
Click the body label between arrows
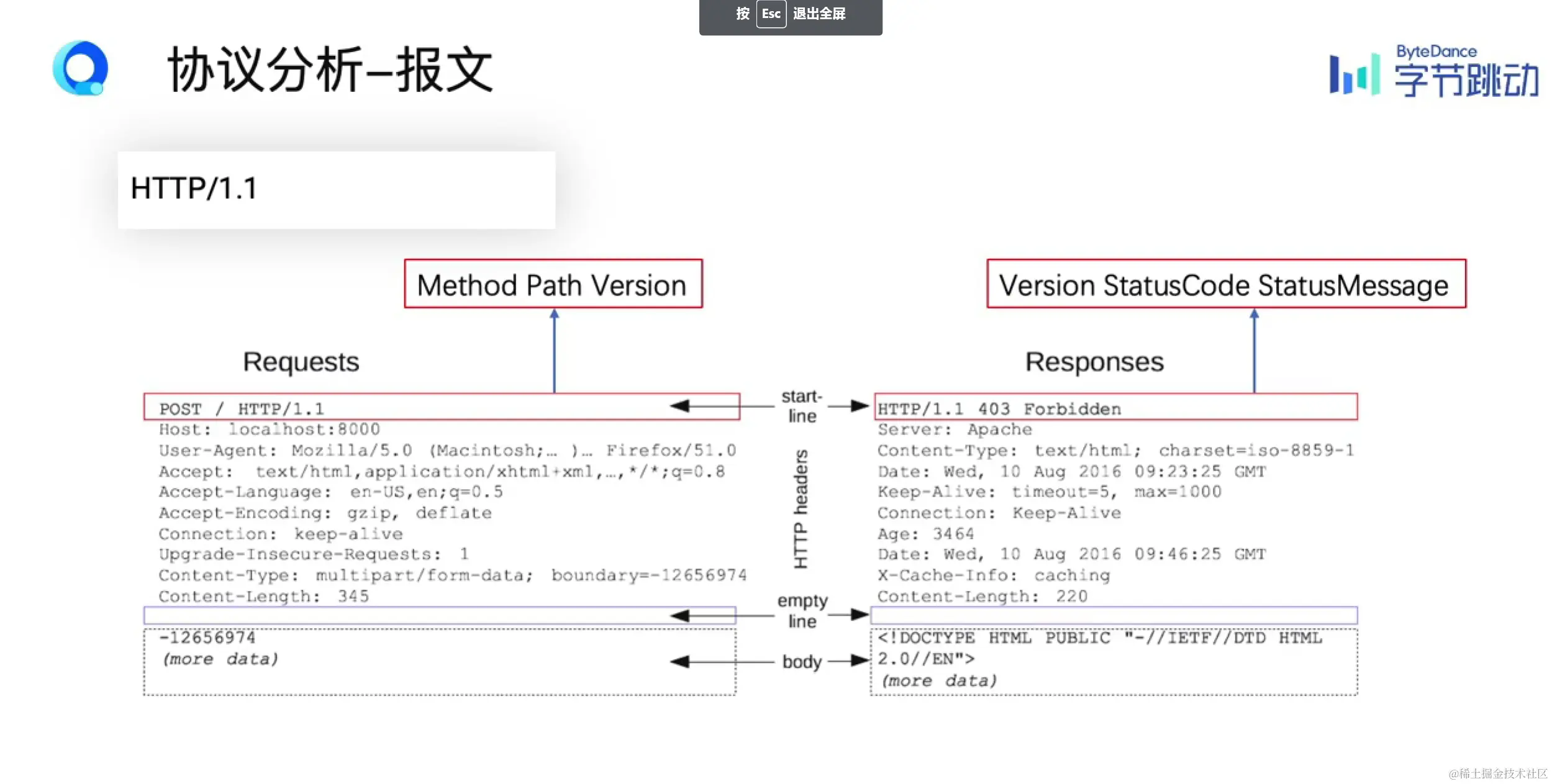click(801, 662)
